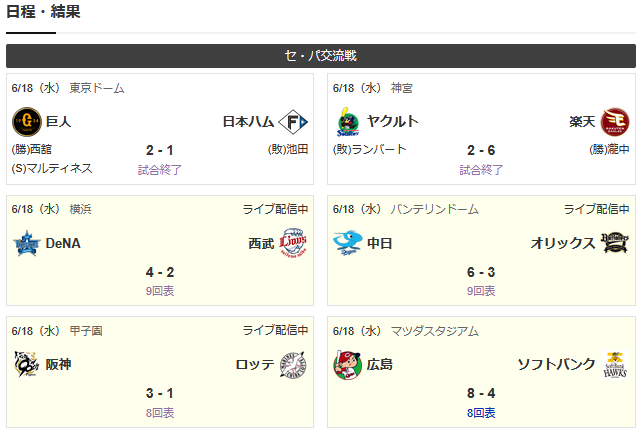
Task: Click the Hanshin Tigers logo
Action: pos(26,364)
